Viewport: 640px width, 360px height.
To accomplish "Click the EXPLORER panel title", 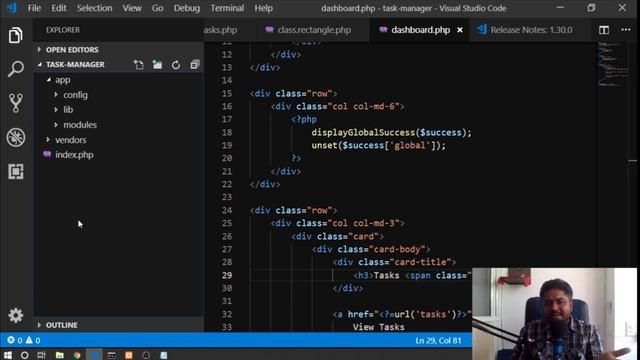I will 63,30.
